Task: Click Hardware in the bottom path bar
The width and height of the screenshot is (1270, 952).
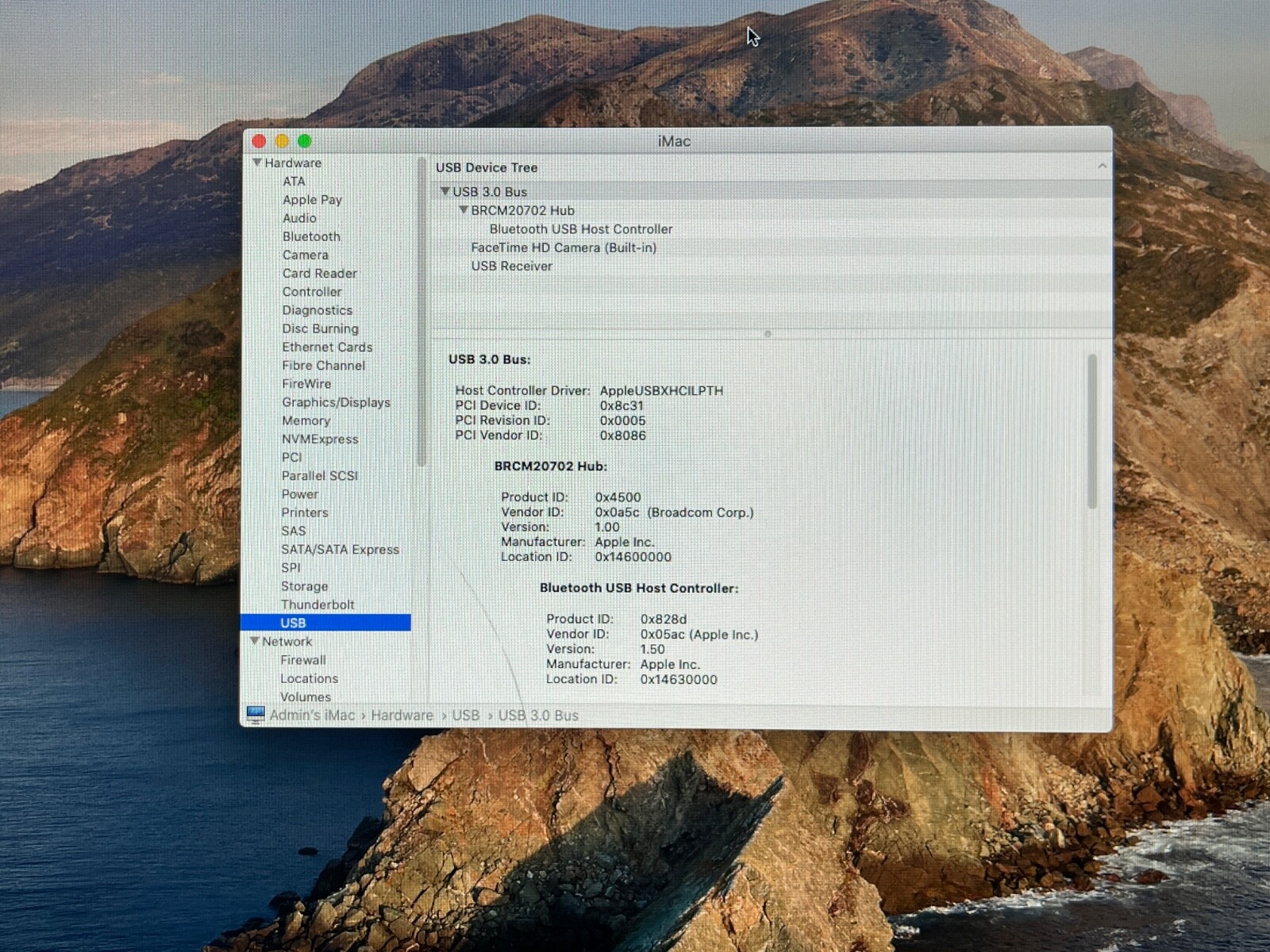Action: pos(402,716)
